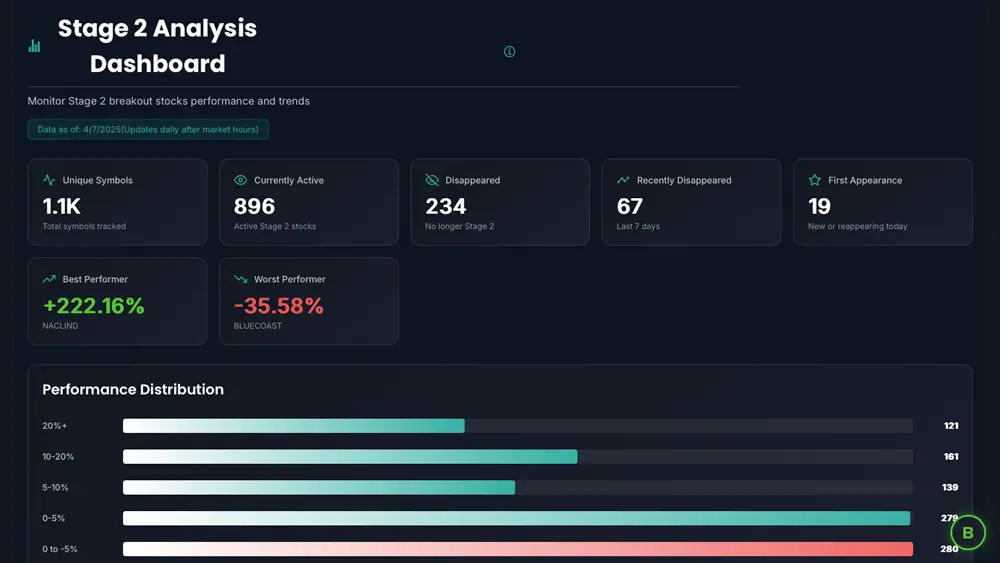This screenshot has height=563, width=1000.
Task: Click the '20%+' row label
Action: click(x=55, y=425)
